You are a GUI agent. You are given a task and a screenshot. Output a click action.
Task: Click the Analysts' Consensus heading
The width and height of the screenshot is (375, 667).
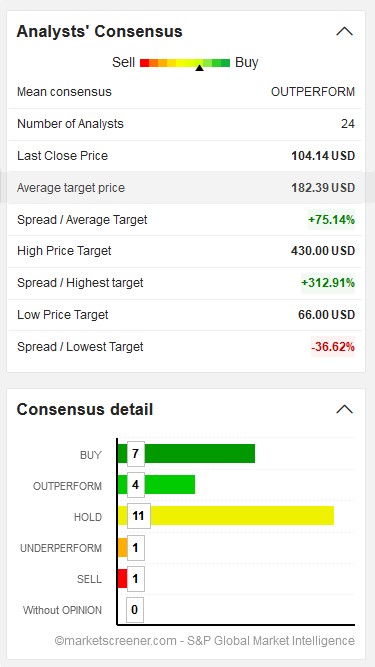coord(99,31)
